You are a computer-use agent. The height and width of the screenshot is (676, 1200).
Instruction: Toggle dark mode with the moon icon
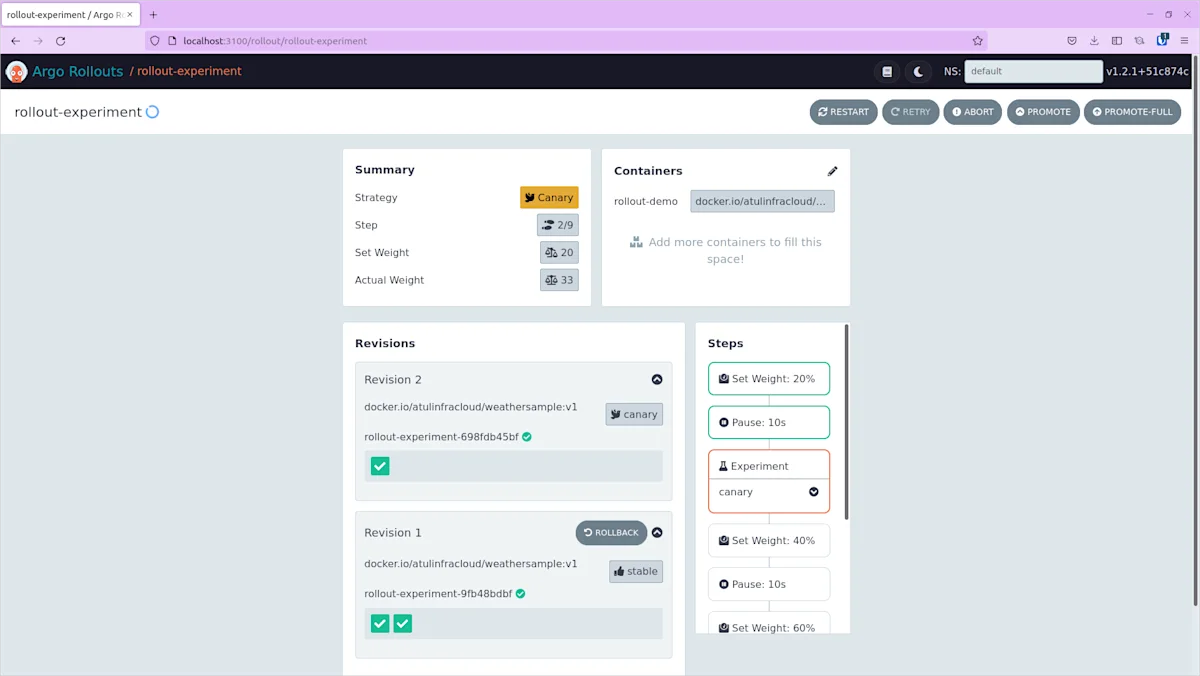(x=918, y=71)
